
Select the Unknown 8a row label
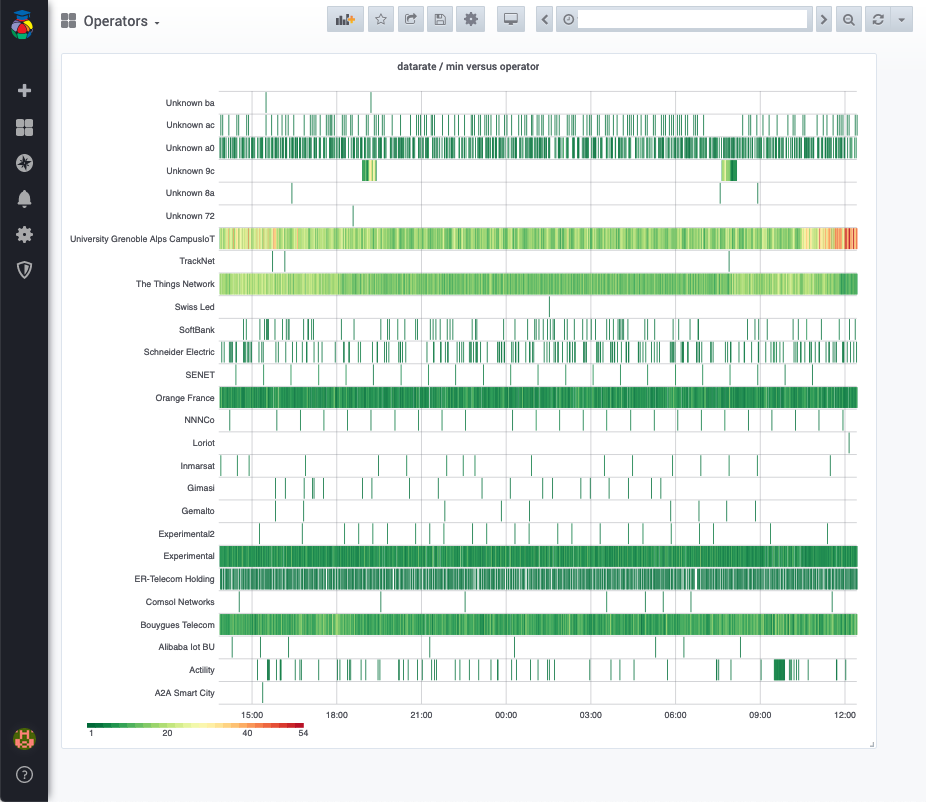[190, 193]
